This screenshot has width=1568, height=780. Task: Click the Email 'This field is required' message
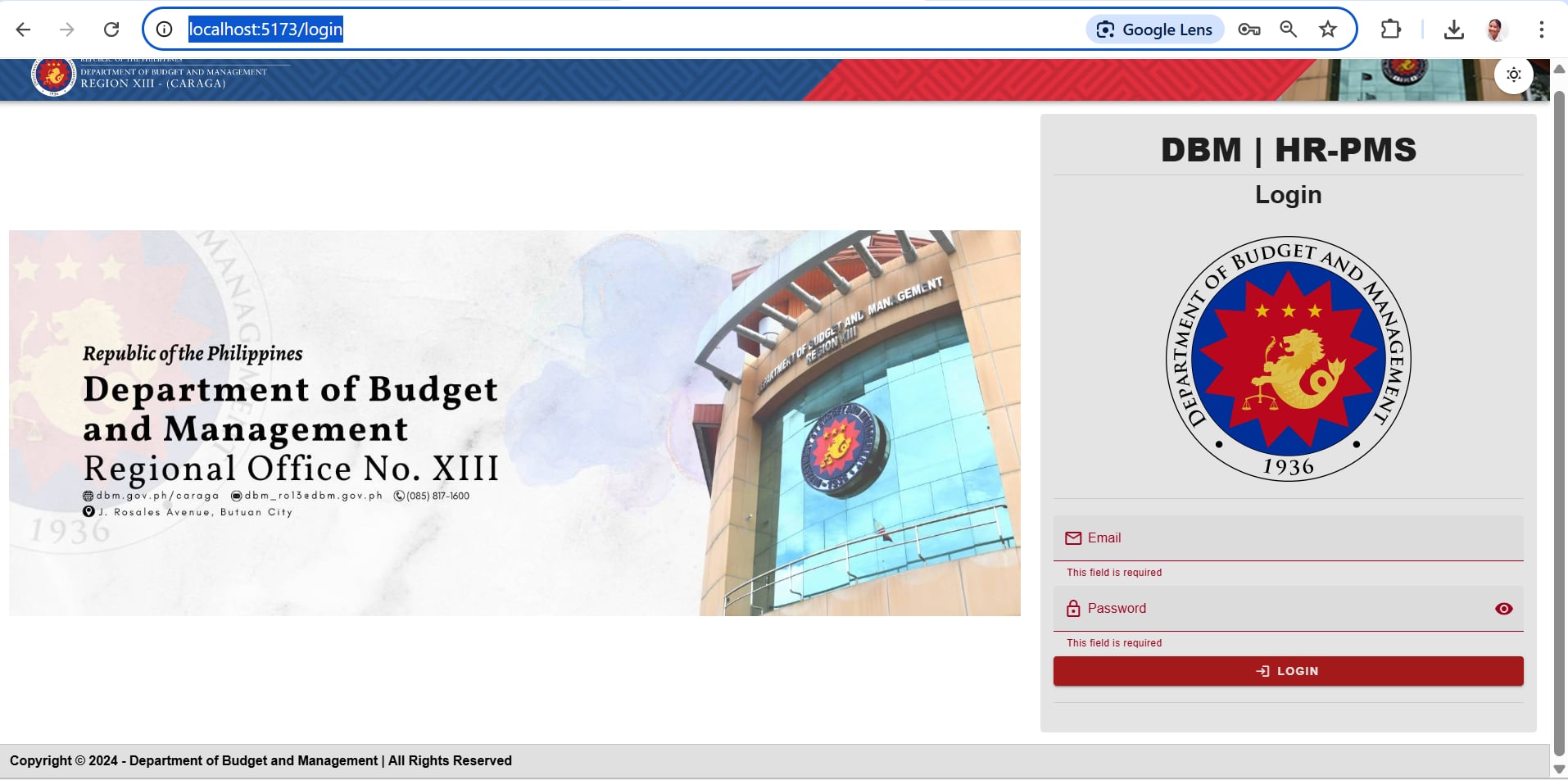1114,573
